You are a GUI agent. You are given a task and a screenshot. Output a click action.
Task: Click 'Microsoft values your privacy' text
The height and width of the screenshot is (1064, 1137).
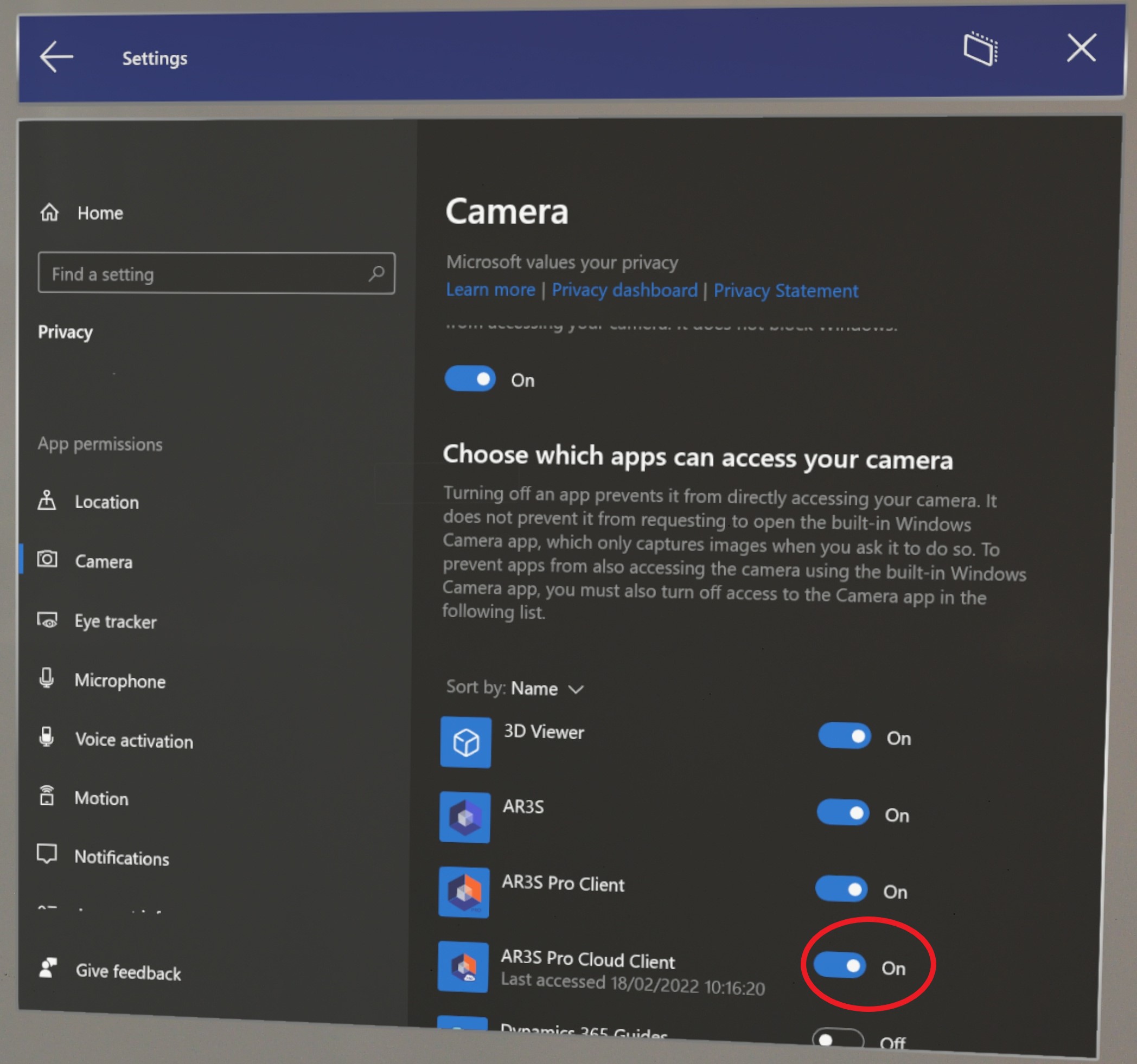pos(562,262)
